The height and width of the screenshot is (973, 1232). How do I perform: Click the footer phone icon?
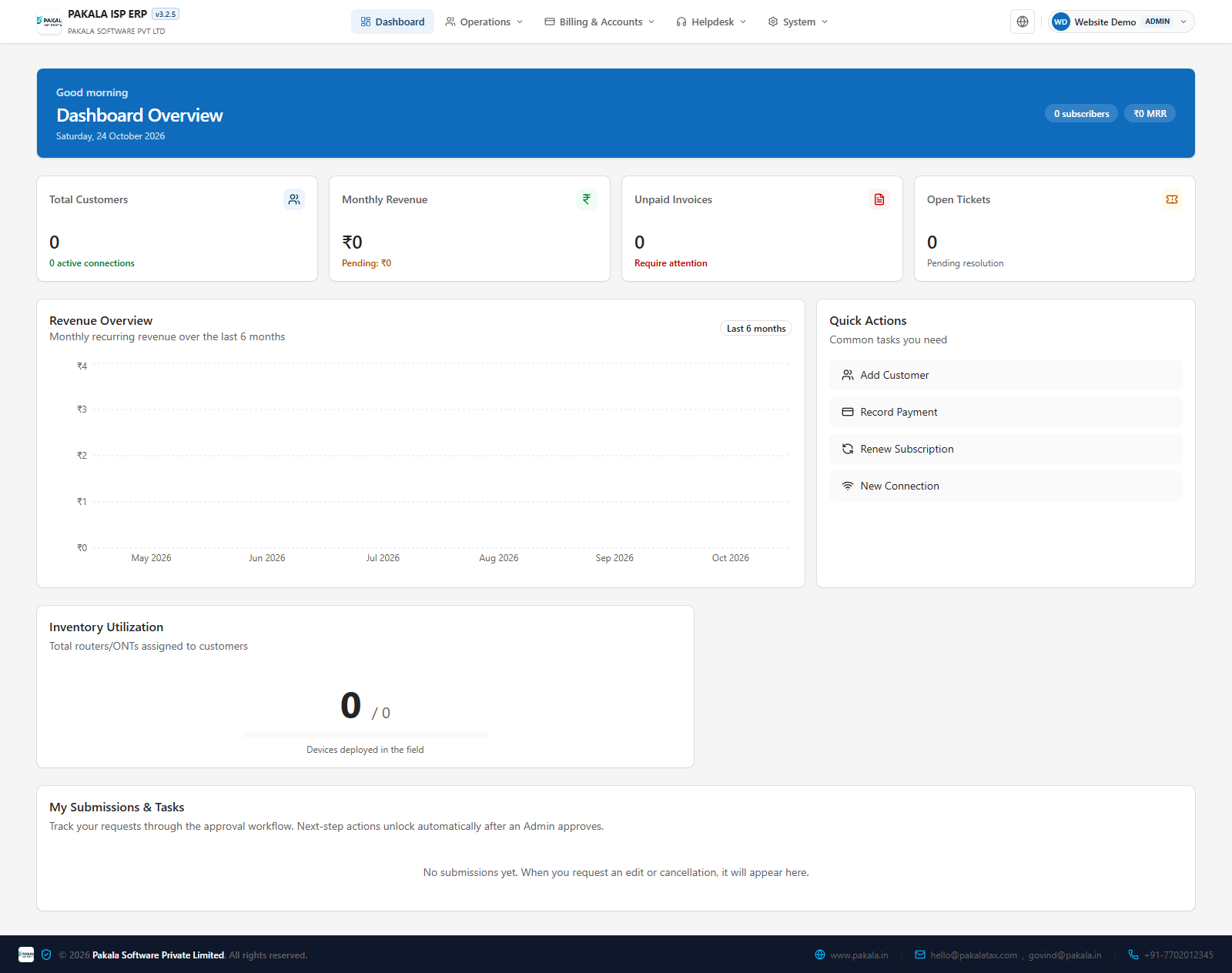[x=1133, y=955]
